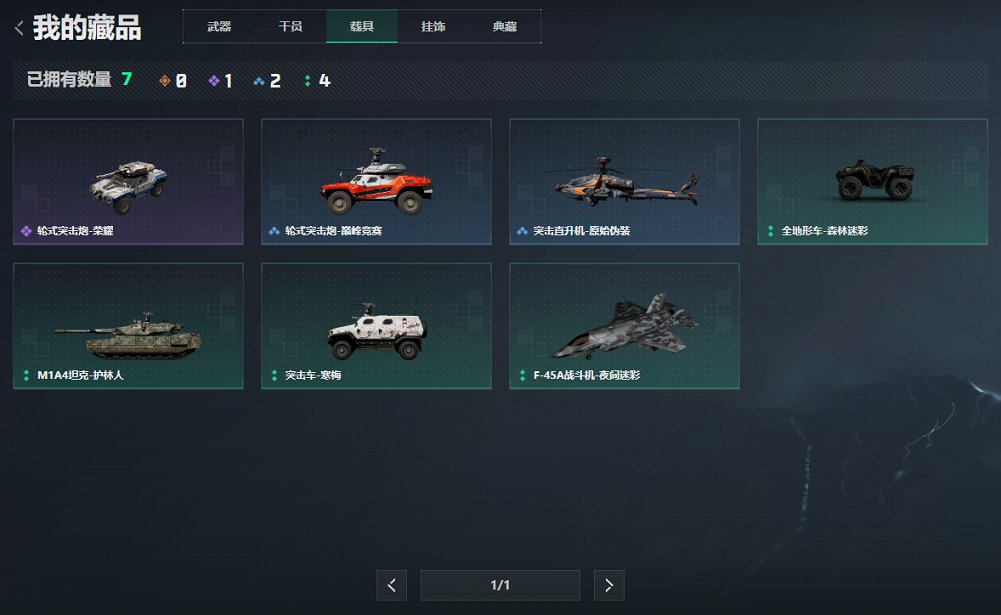Click the blue rarity count icon
The image size is (1001, 615).
(x=259, y=81)
